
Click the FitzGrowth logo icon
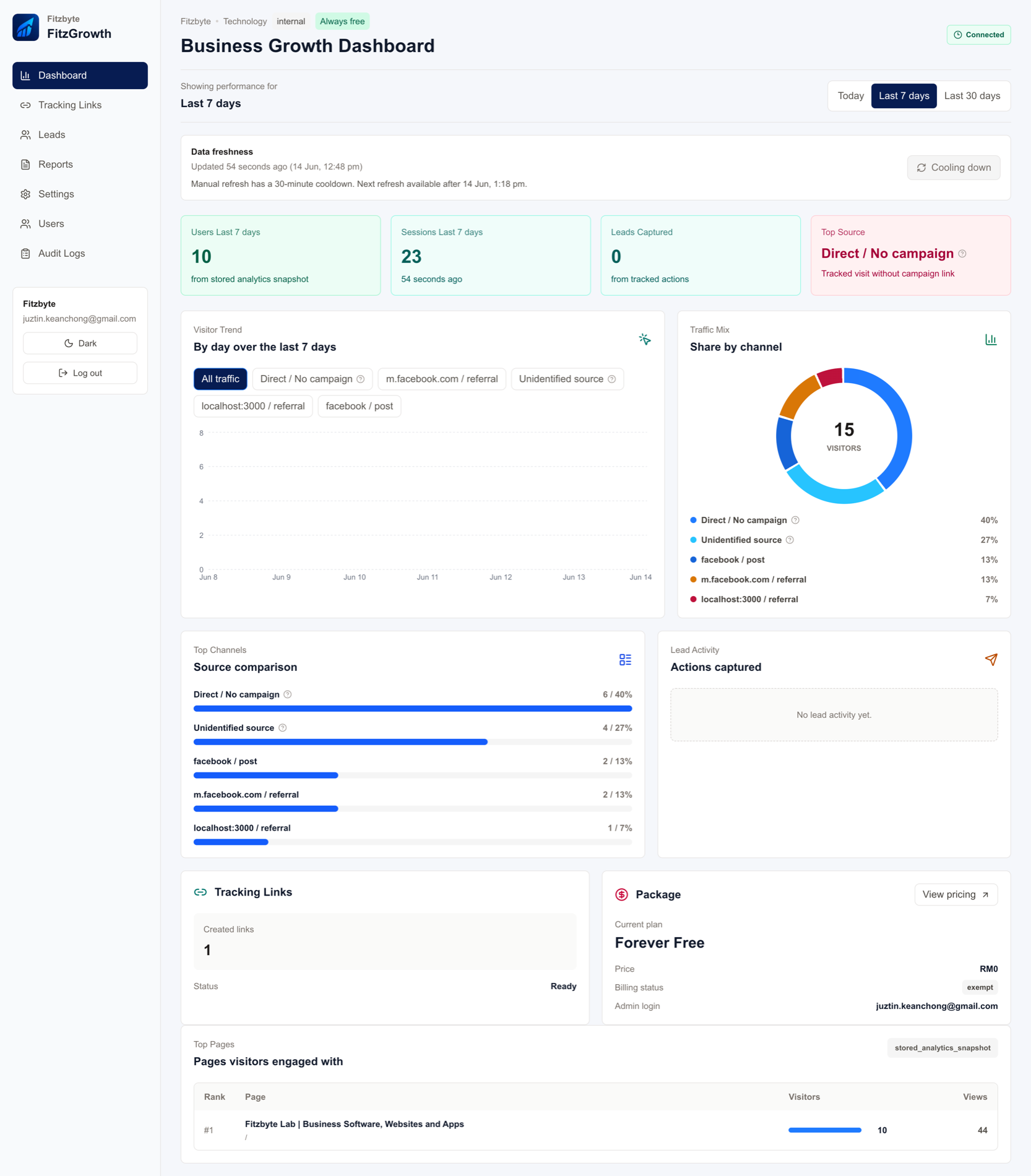[x=25, y=27]
